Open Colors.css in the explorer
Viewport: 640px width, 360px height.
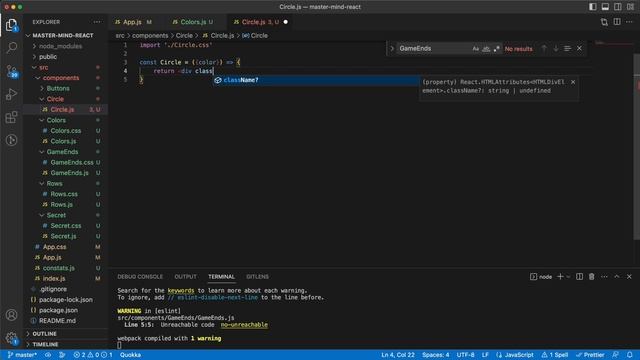65,131
